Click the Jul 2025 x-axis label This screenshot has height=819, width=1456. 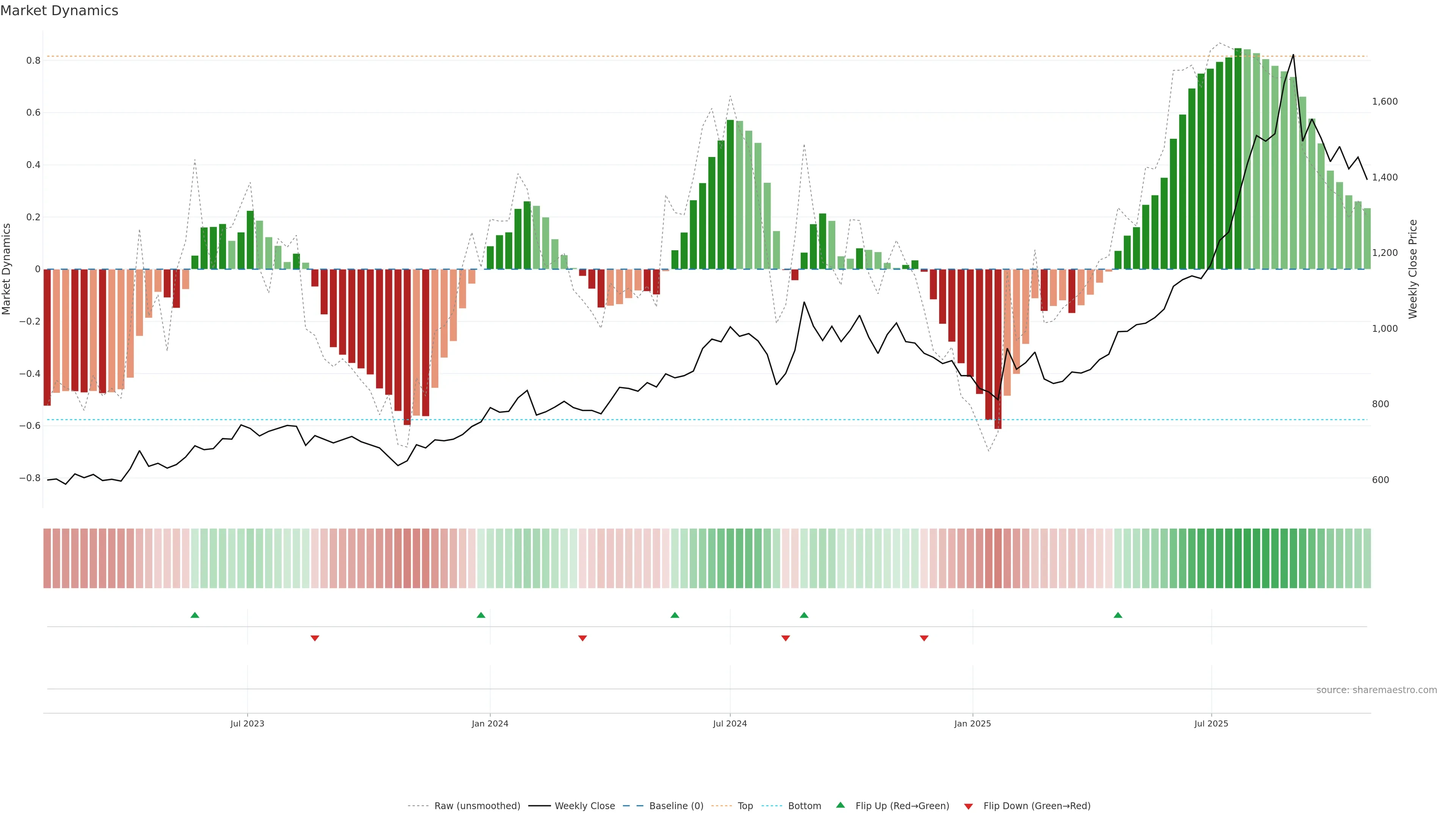pos(1211,723)
